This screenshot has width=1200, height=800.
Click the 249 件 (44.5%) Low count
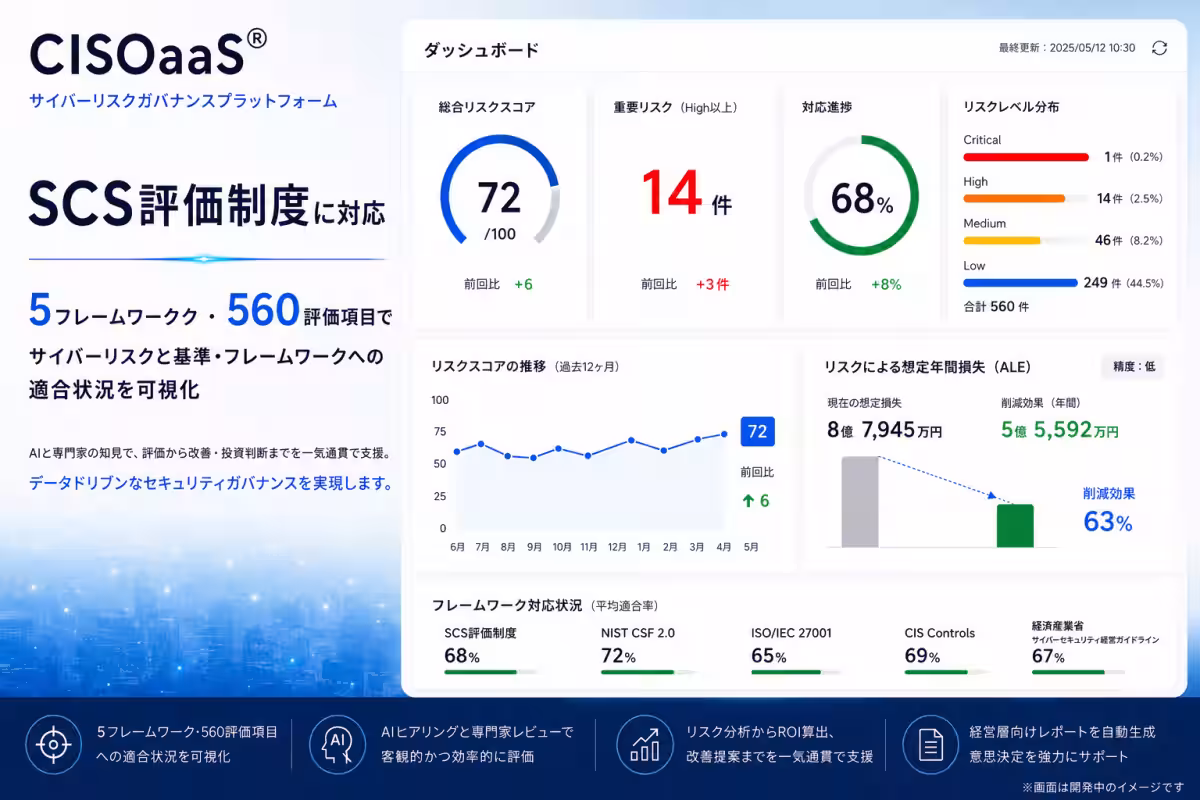(x=1124, y=283)
